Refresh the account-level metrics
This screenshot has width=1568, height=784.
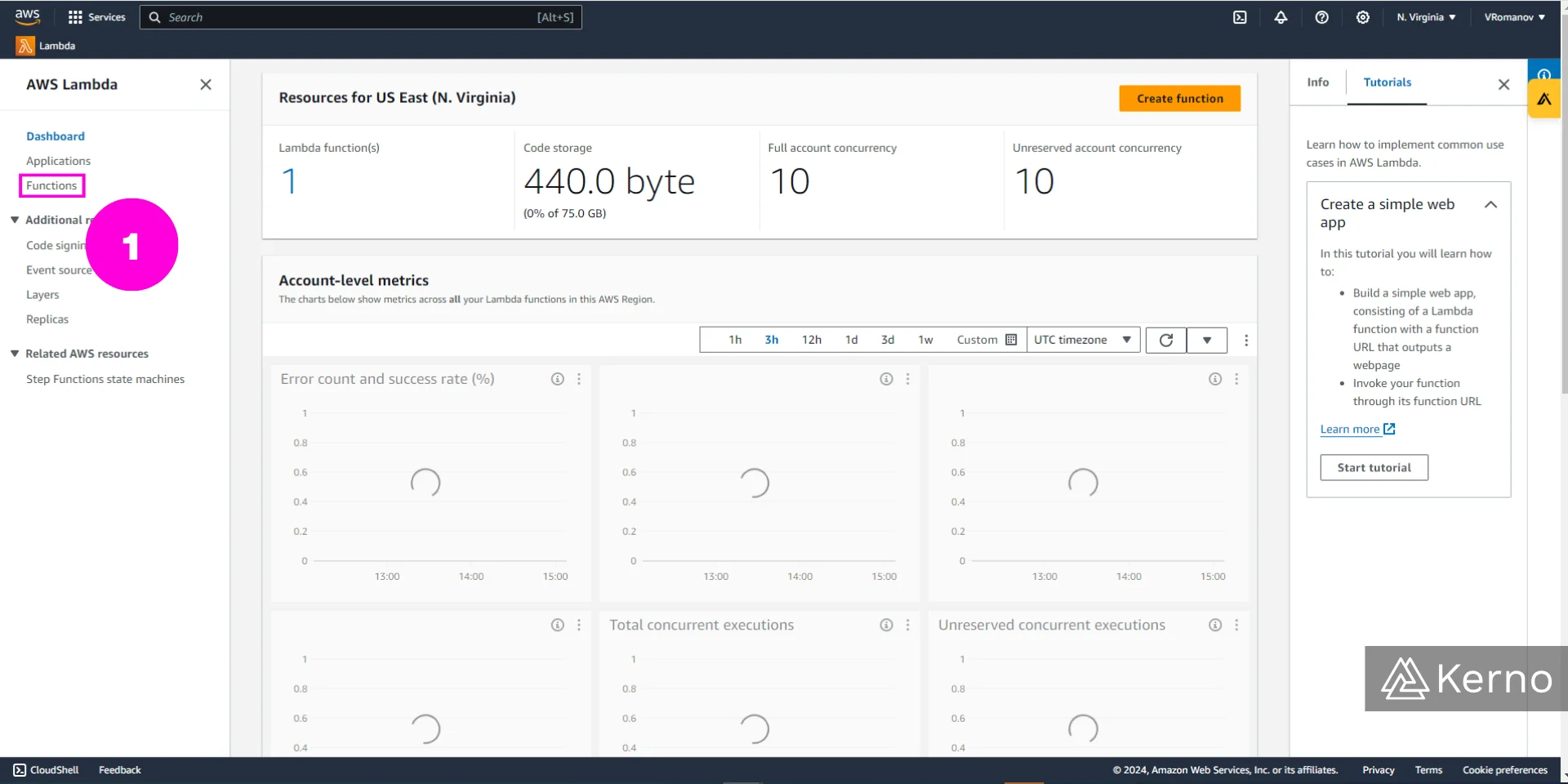1165,340
